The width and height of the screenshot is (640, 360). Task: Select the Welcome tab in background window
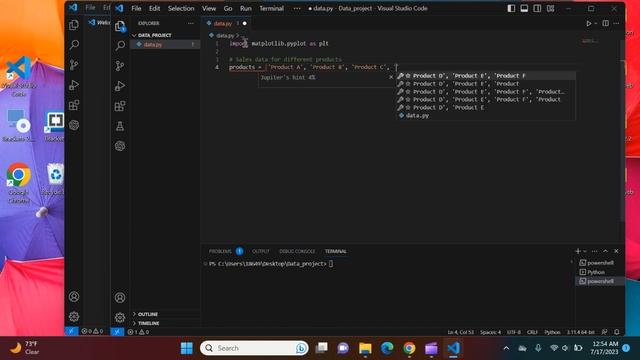click(99, 22)
